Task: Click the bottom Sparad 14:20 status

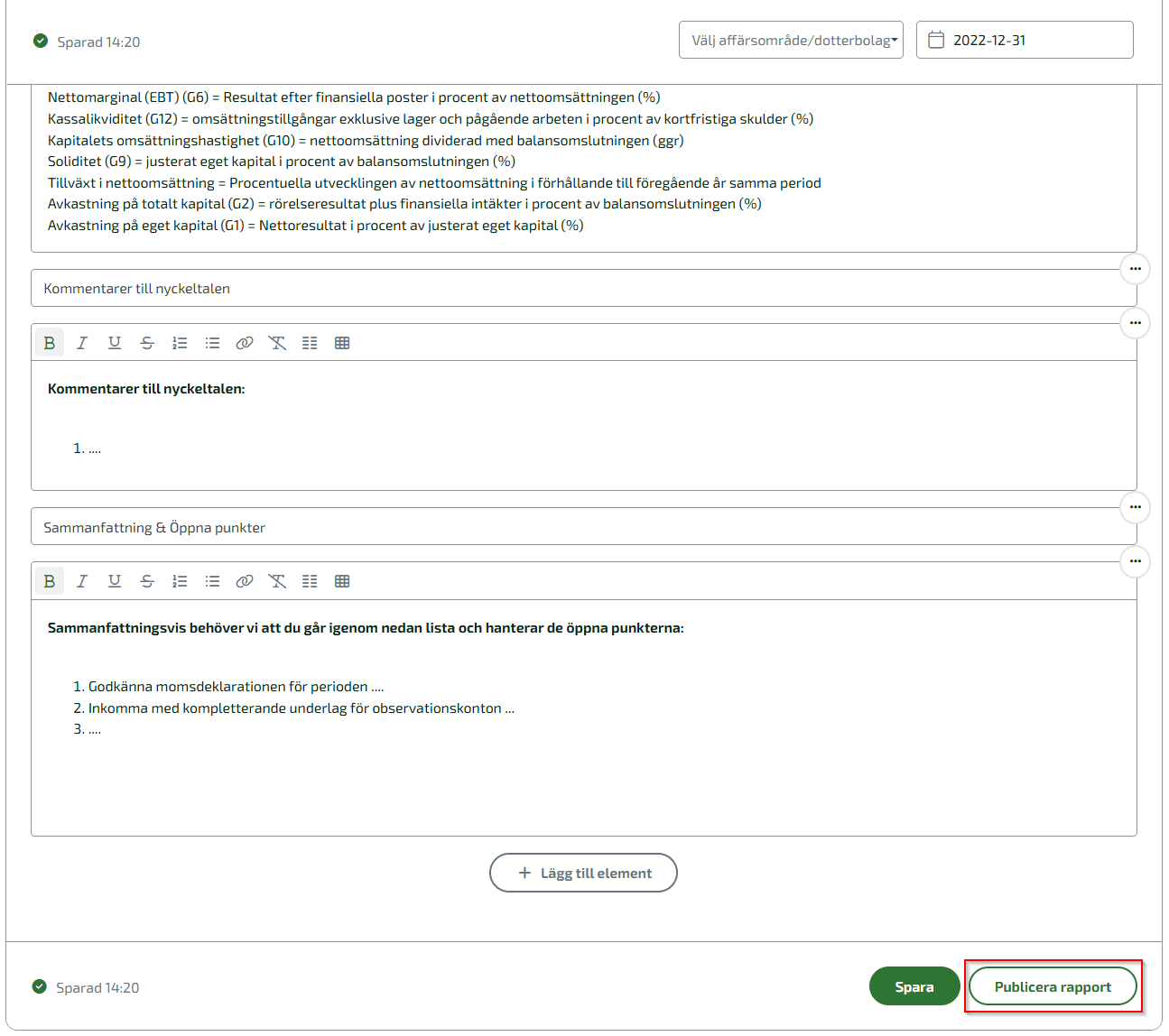Action: 86,987
